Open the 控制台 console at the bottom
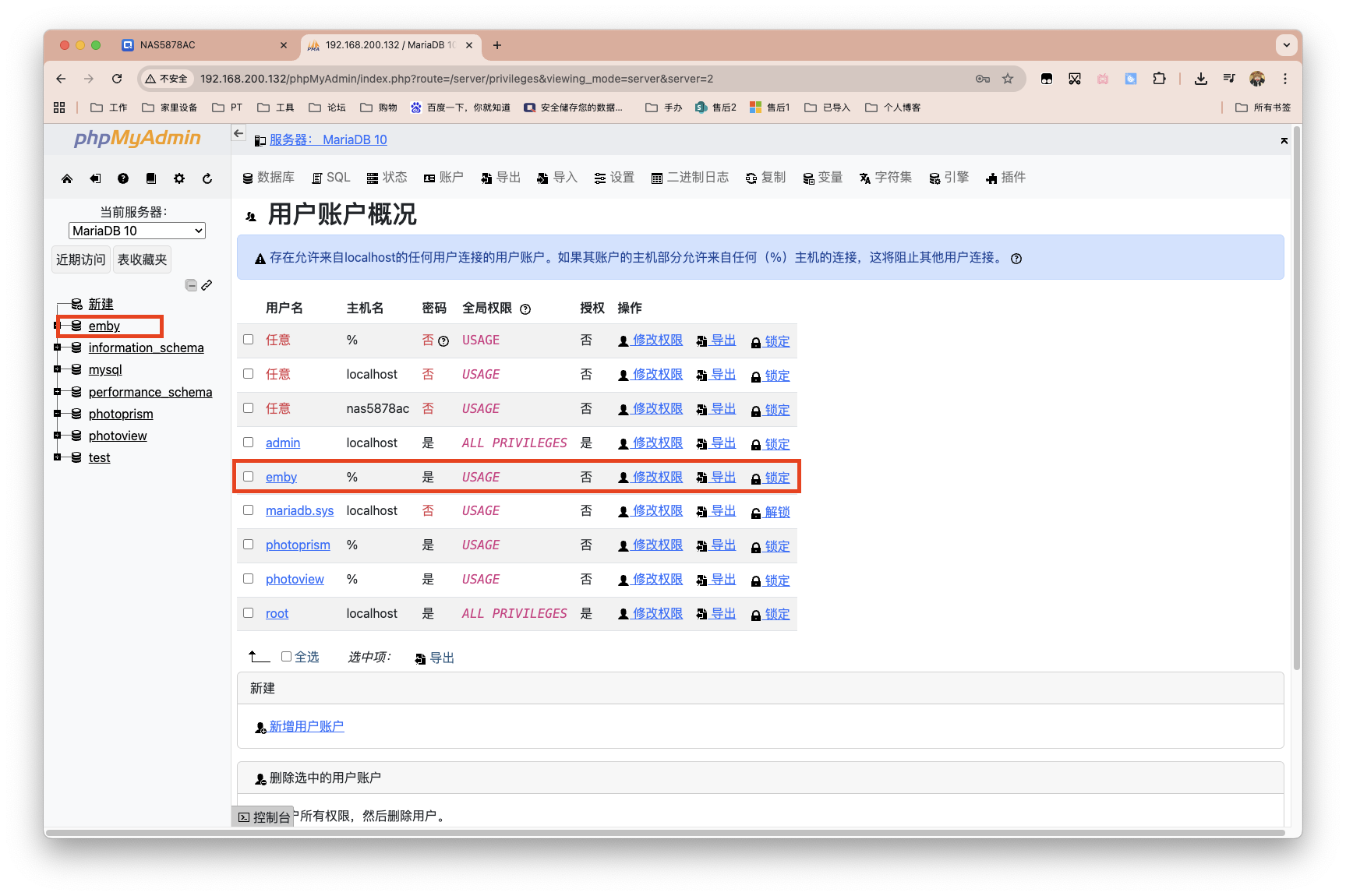Viewport: 1346px width, 896px height. [x=263, y=817]
